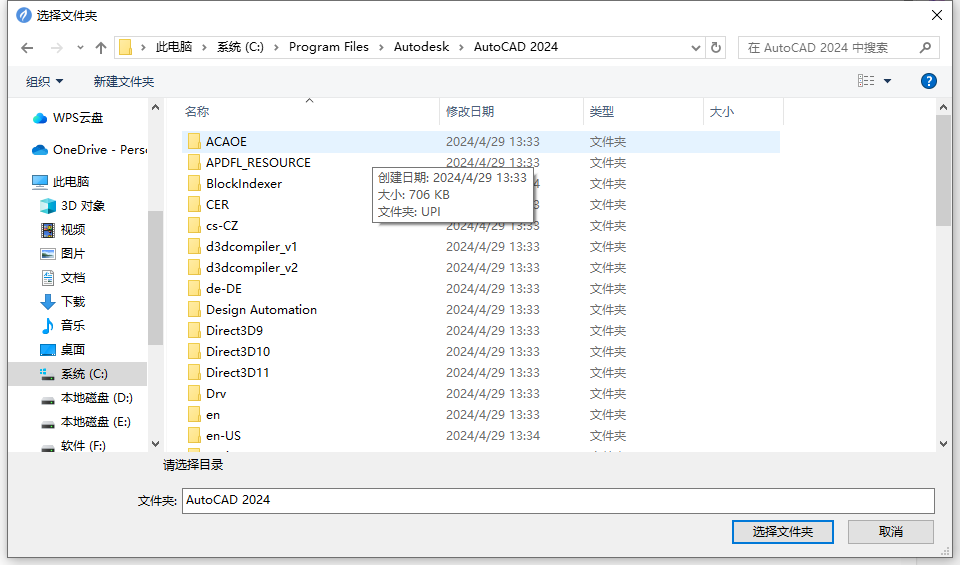960x565 pixels.
Task: Open 音乐 folder in sidebar
Action: [x=73, y=326]
